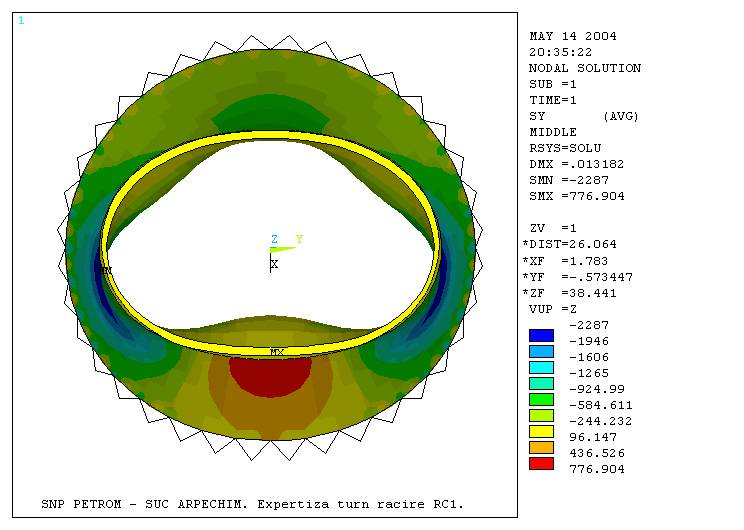Select the yellow 96.147 legend swatch
This screenshot has width=744, height=530.
(x=541, y=431)
